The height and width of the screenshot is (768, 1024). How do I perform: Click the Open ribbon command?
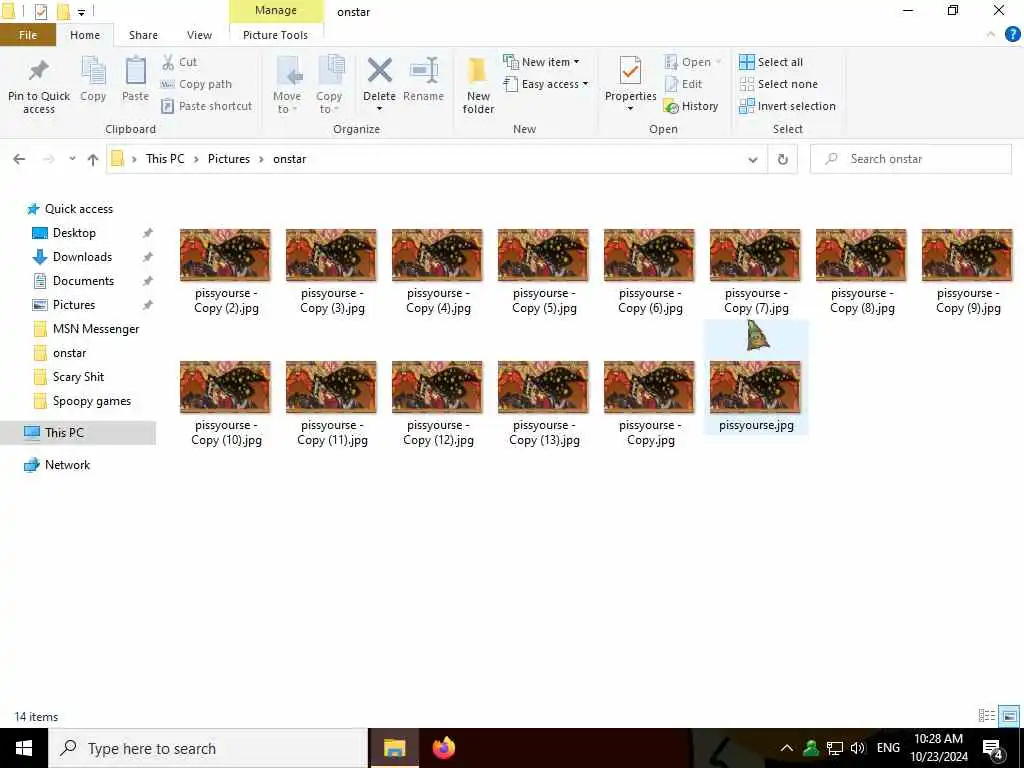pos(692,62)
